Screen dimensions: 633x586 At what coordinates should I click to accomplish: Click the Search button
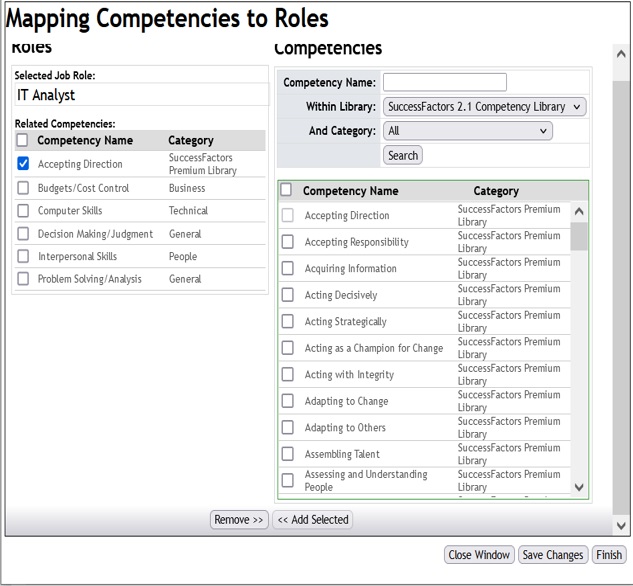pos(403,155)
